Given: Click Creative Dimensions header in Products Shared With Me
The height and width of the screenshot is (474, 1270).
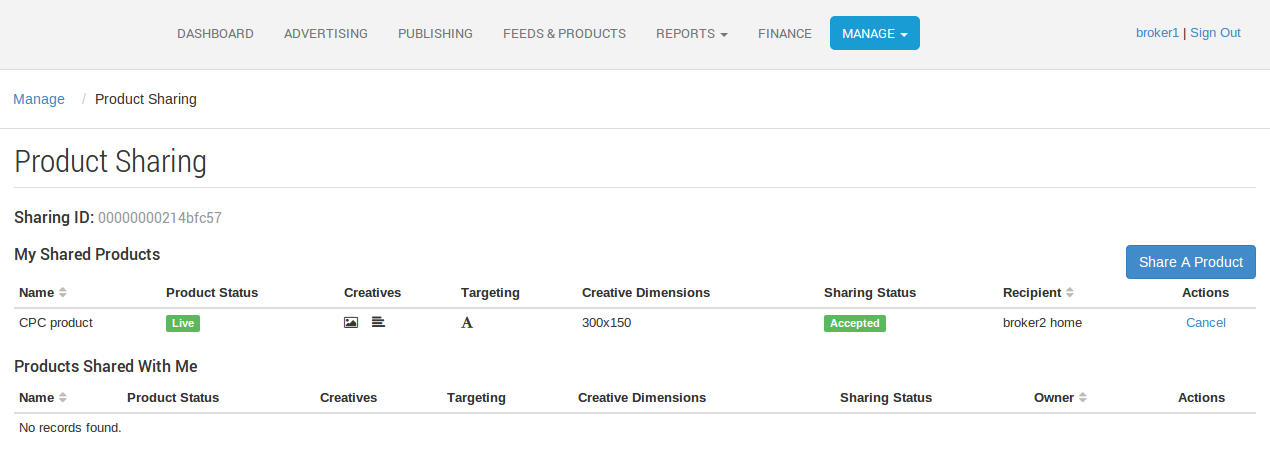Looking at the screenshot, I should (x=642, y=397).
